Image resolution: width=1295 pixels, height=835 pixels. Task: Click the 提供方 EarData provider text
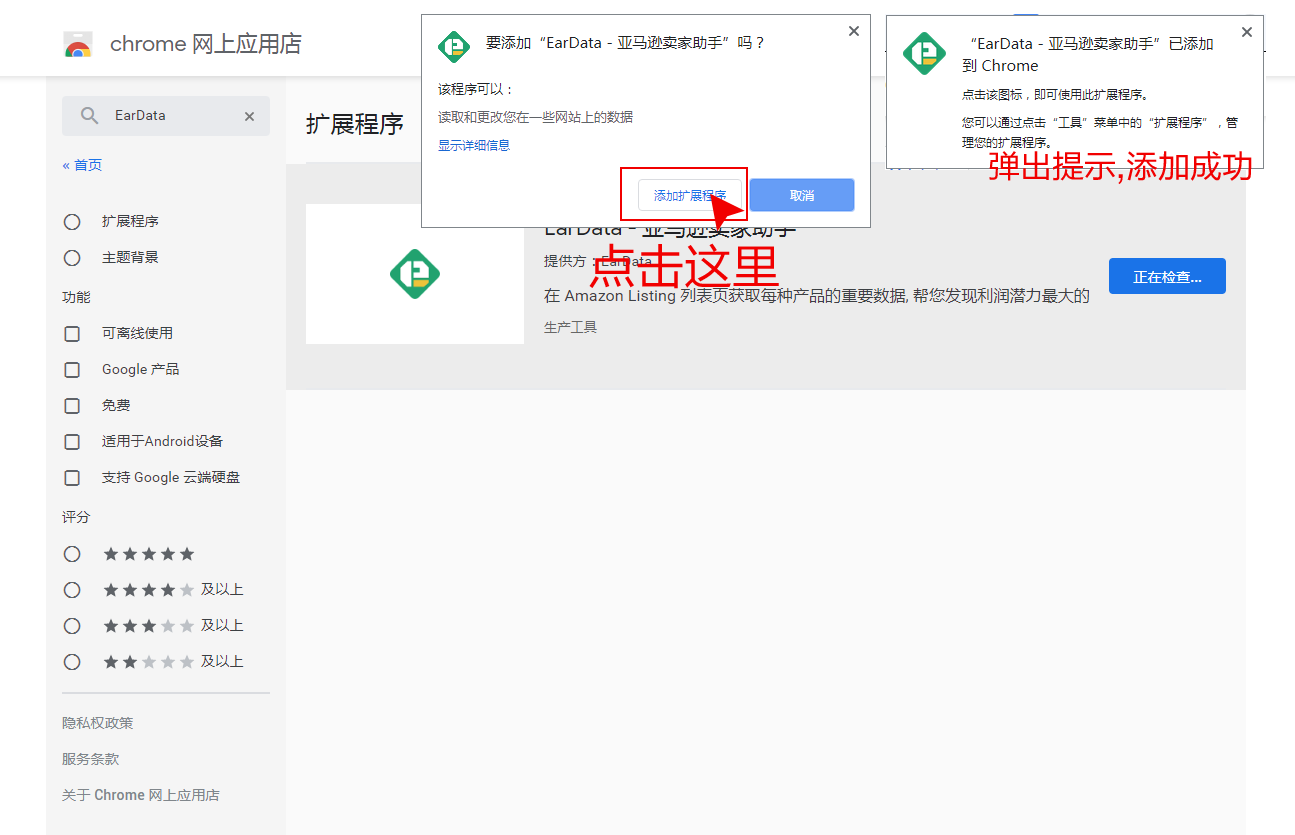click(x=598, y=261)
